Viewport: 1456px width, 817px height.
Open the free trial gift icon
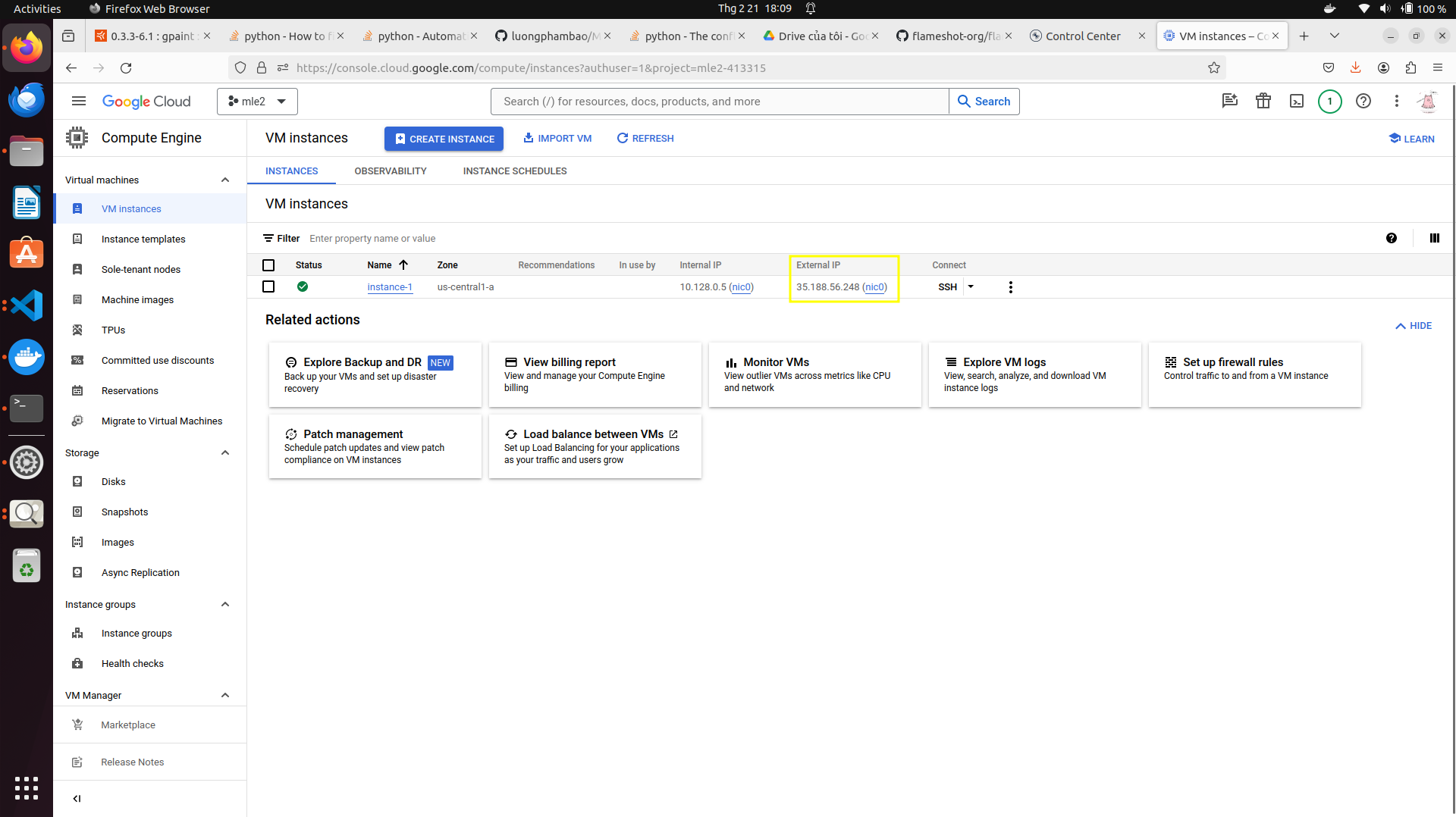click(1263, 102)
